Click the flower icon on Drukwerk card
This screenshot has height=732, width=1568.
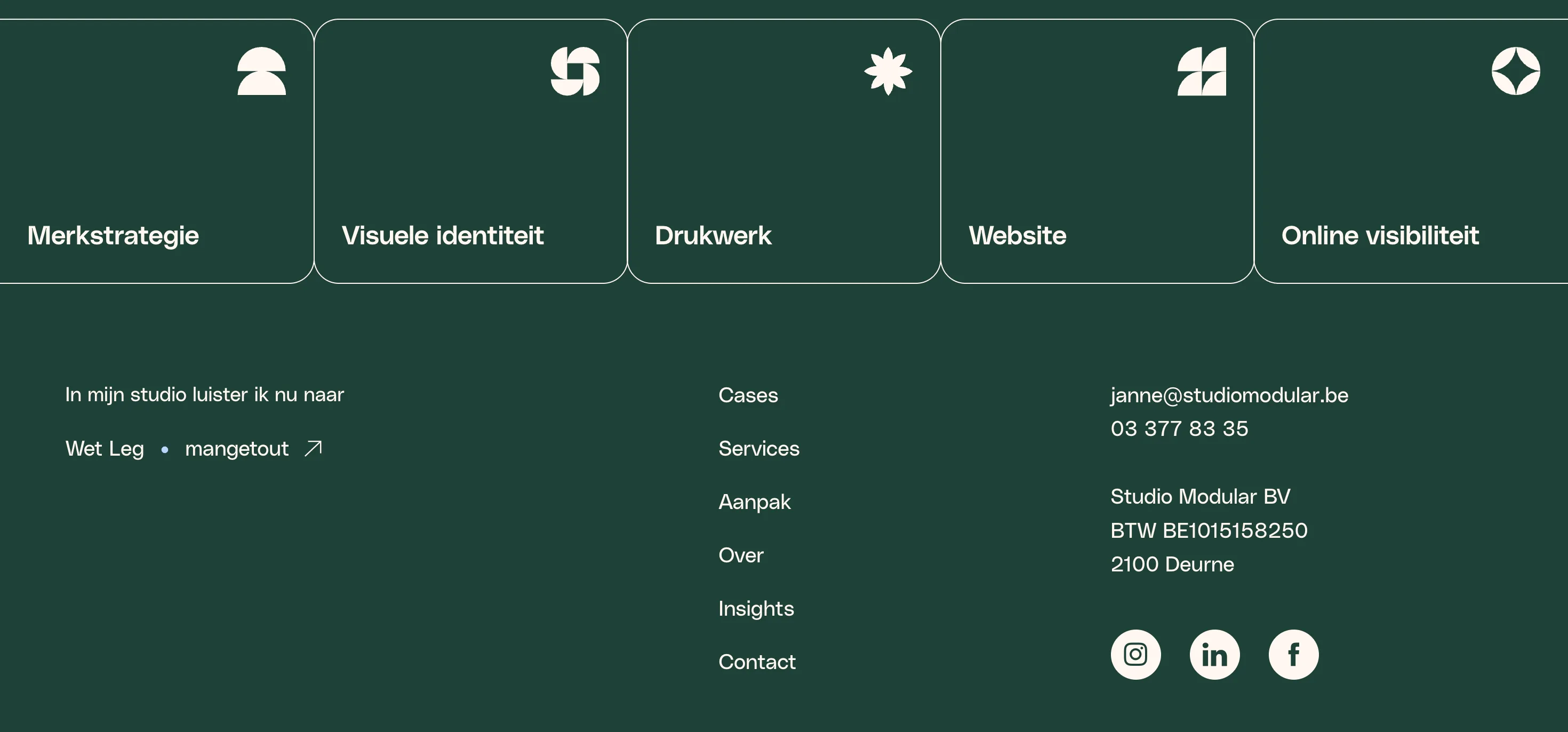pyautogui.click(x=888, y=71)
